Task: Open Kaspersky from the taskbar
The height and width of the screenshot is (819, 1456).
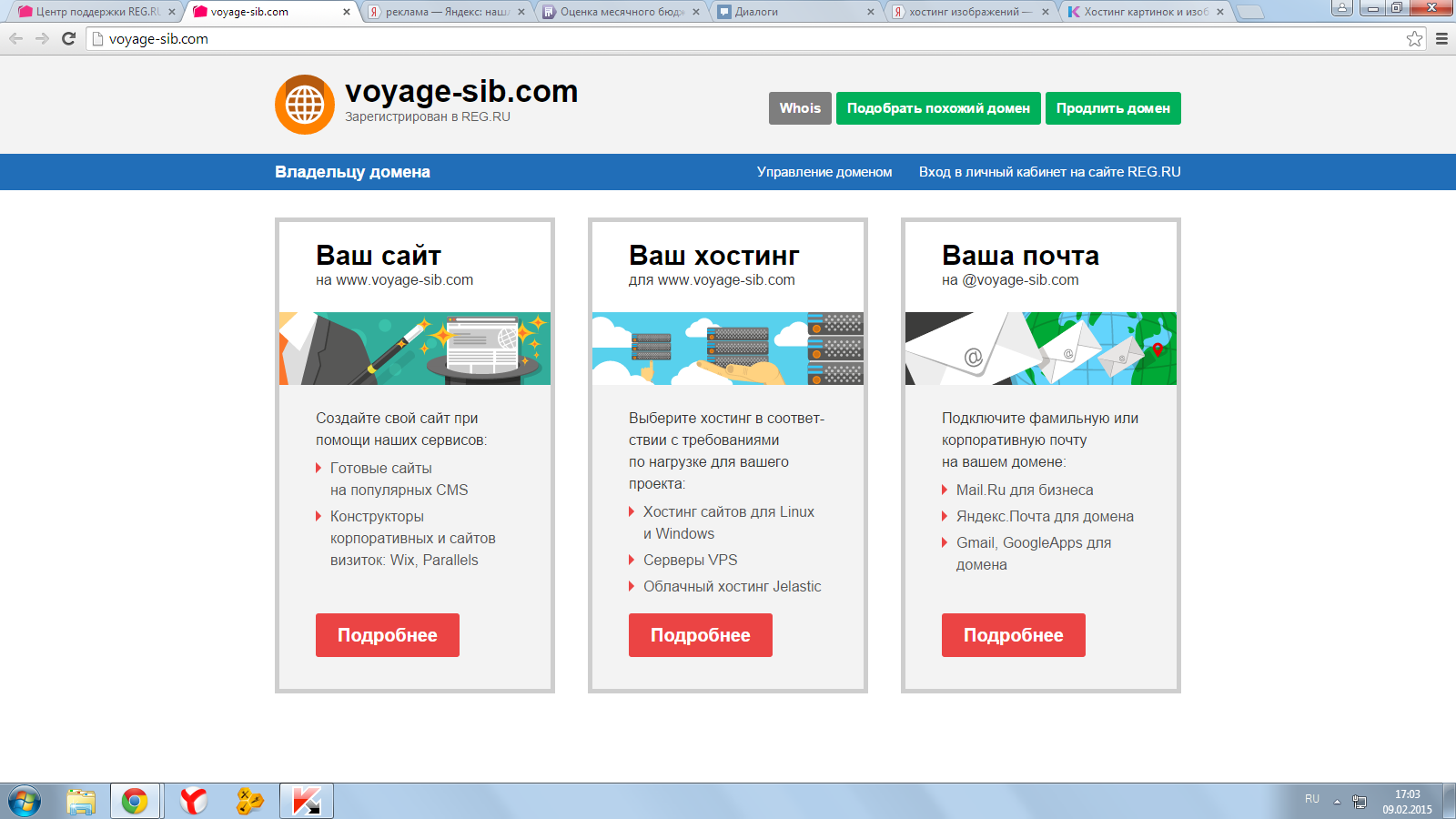Action: coord(307,802)
